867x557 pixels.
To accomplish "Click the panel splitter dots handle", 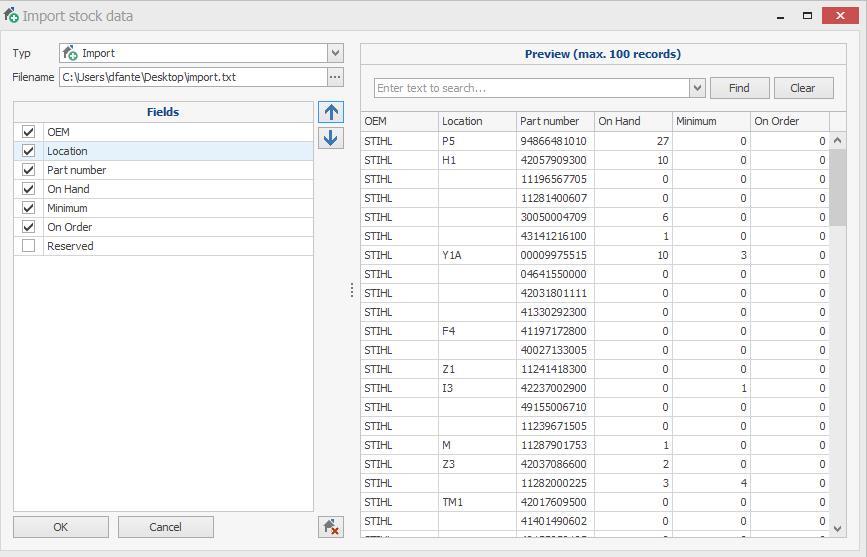I will coord(352,290).
